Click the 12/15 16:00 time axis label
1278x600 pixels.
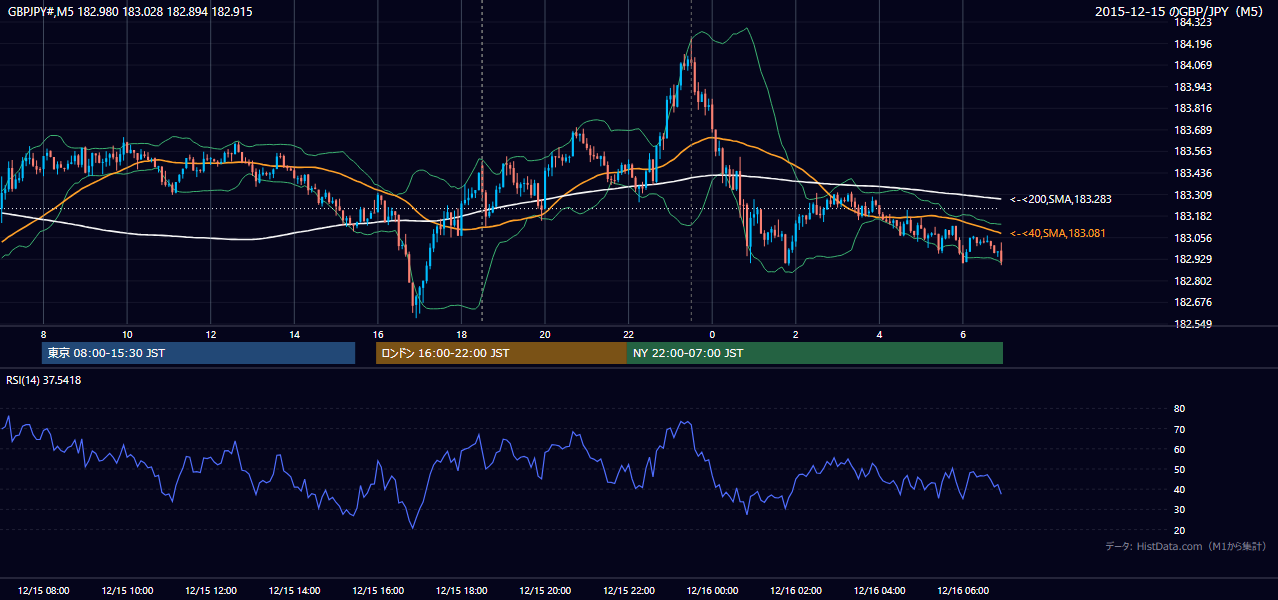[x=378, y=591]
